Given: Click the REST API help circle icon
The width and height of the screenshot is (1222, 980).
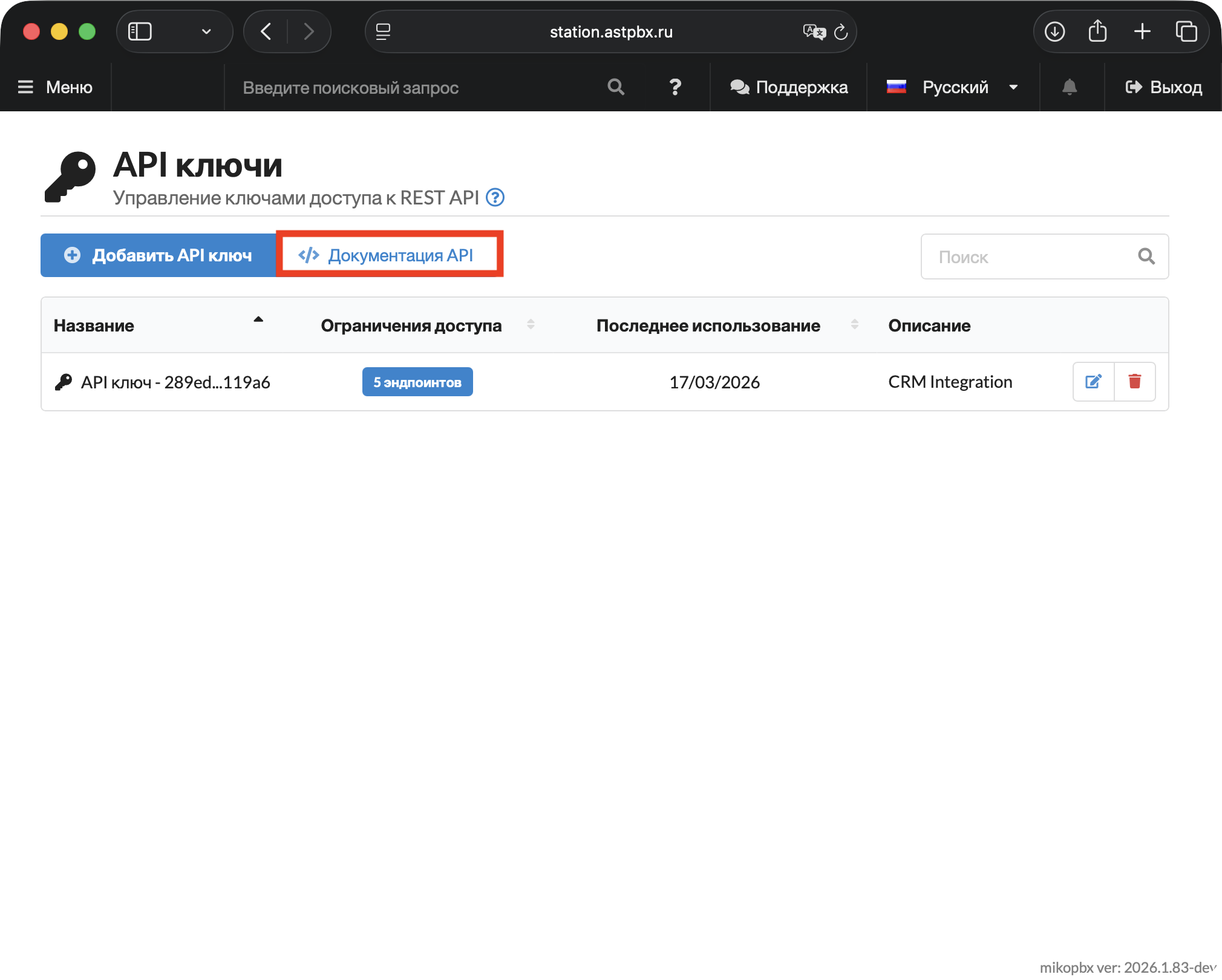Looking at the screenshot, I should [495, 198].
